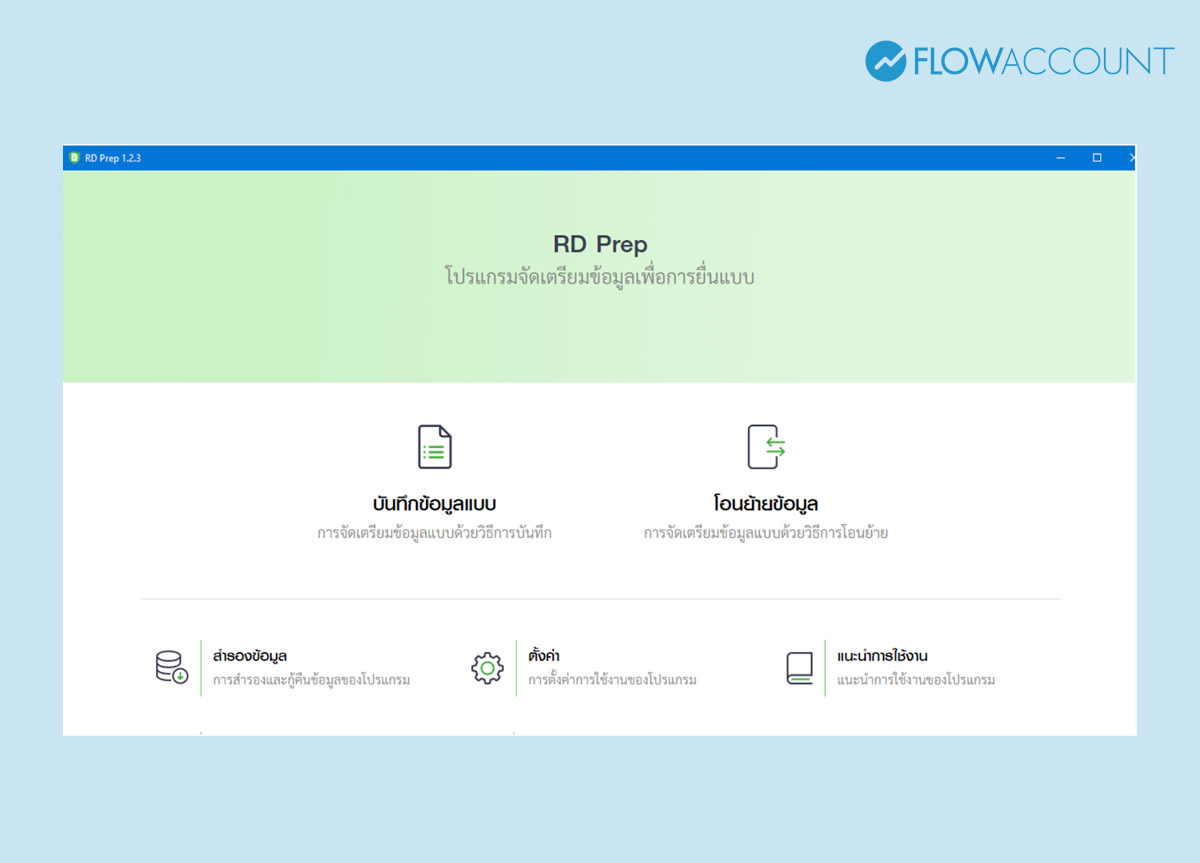Click the FlowAccount circular logo icon
This screenshot has width=1200, height=863.
[x=885, y=61]
